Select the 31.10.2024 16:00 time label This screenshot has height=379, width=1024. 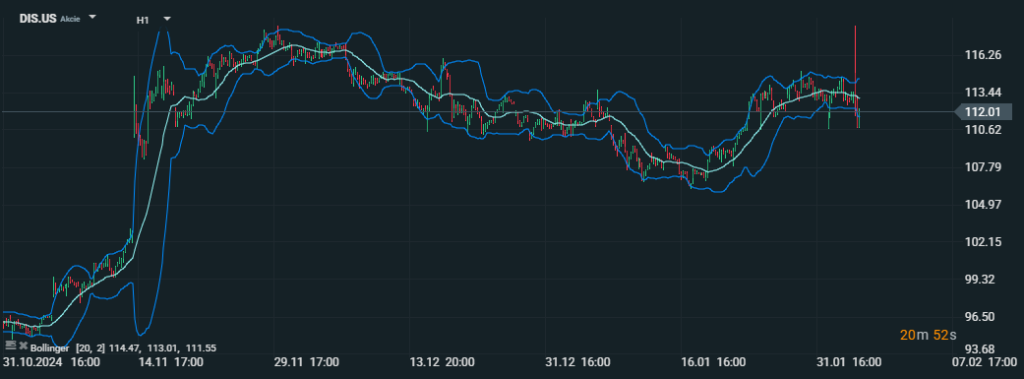(x=52, y=362)
